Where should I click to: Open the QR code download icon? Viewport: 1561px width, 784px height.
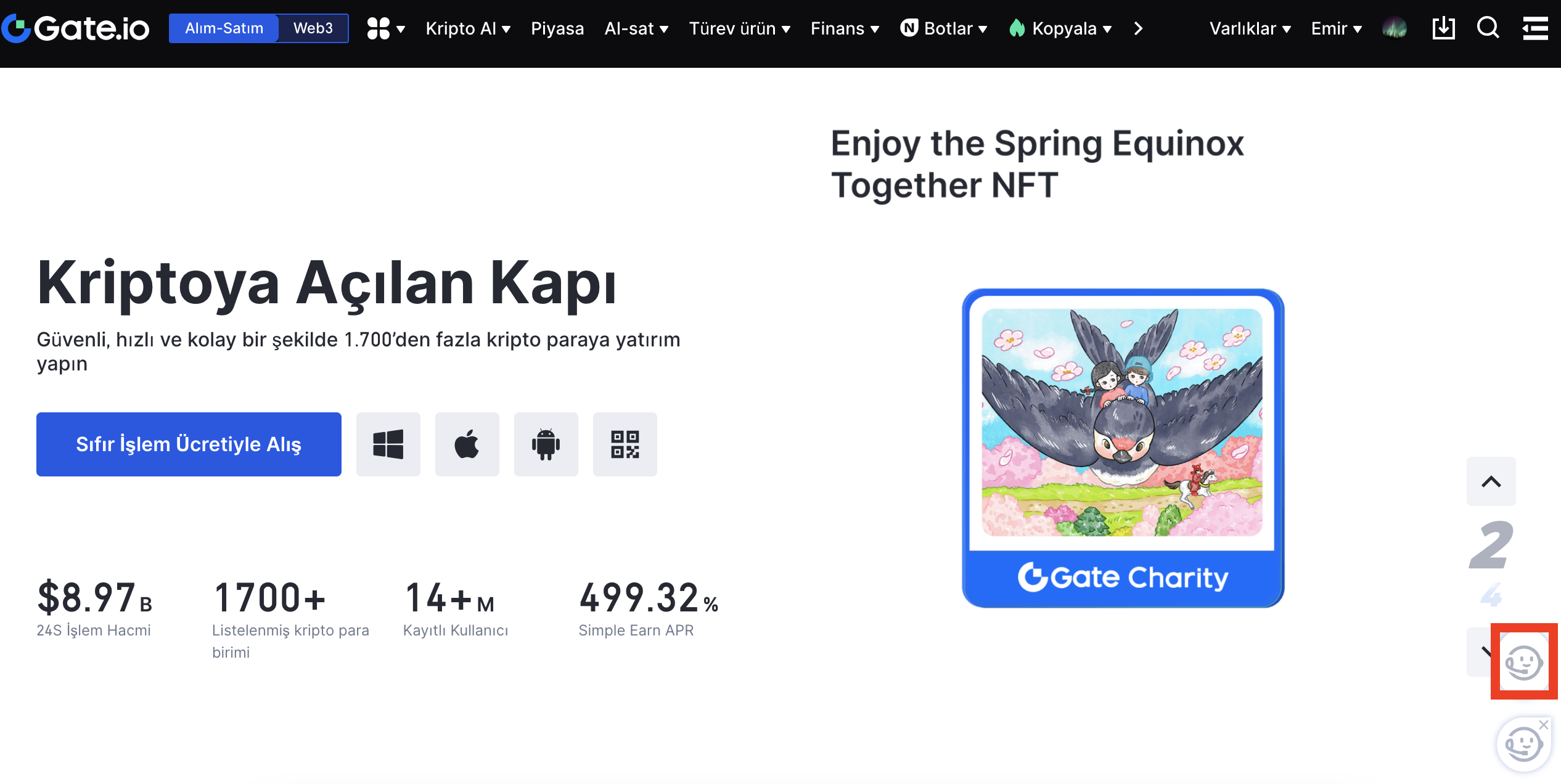pos(625,444)
